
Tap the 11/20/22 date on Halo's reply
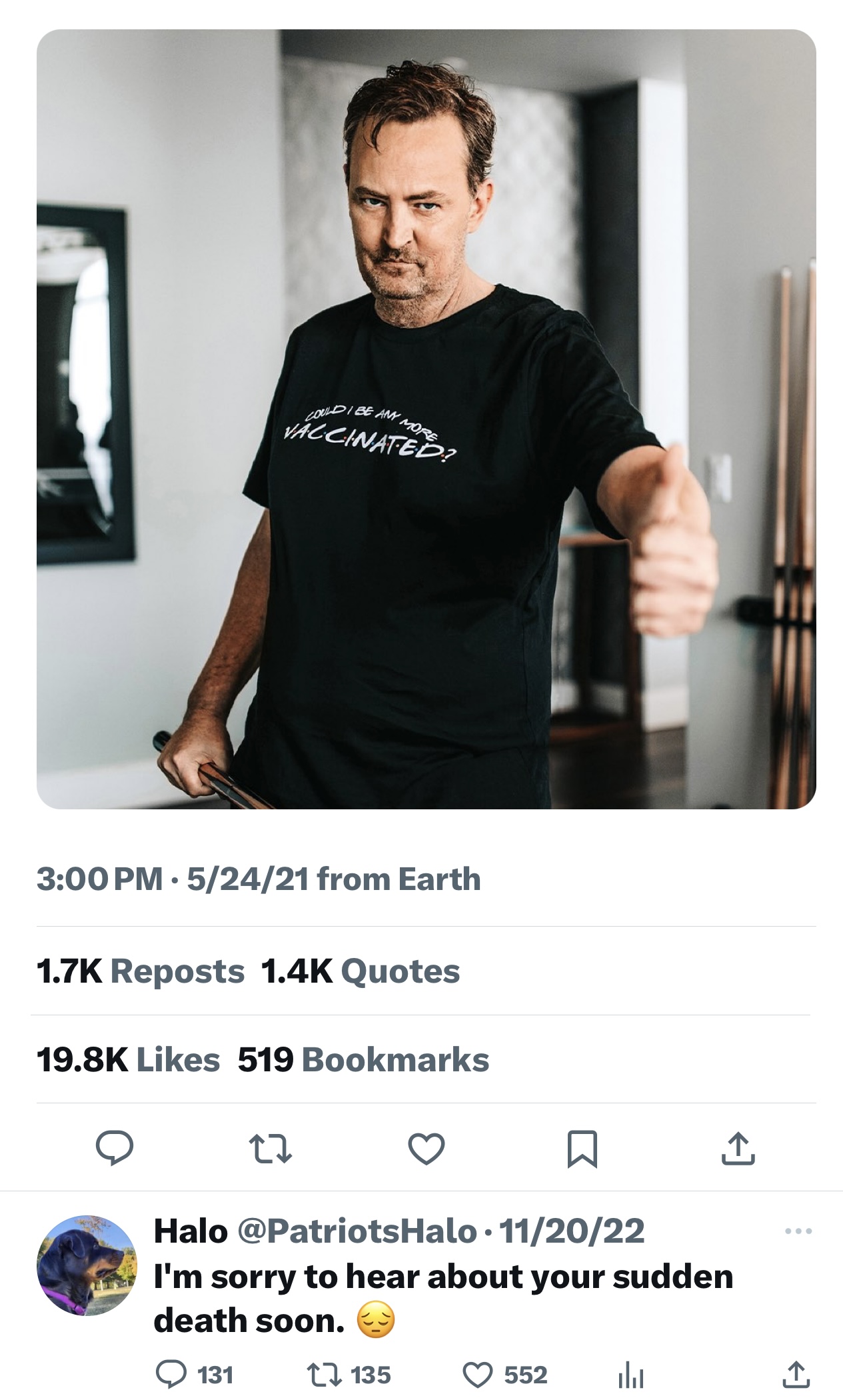point(571,1231)
